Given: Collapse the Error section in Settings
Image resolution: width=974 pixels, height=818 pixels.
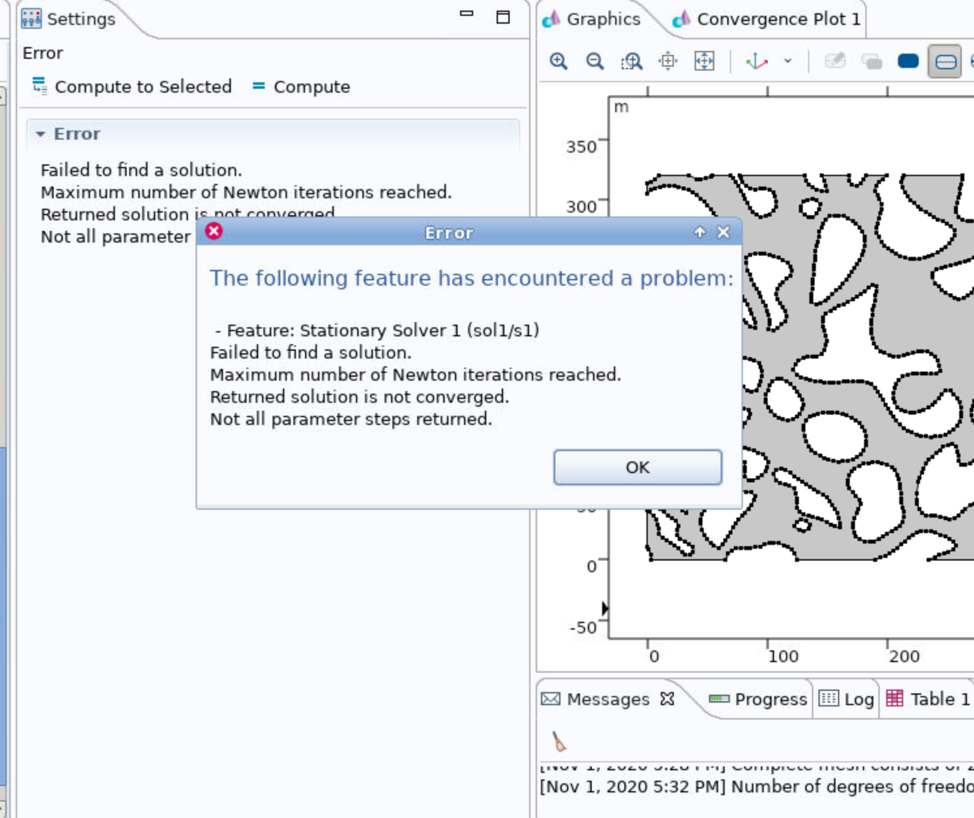Looking at the screenshot, I should [41, 134].
